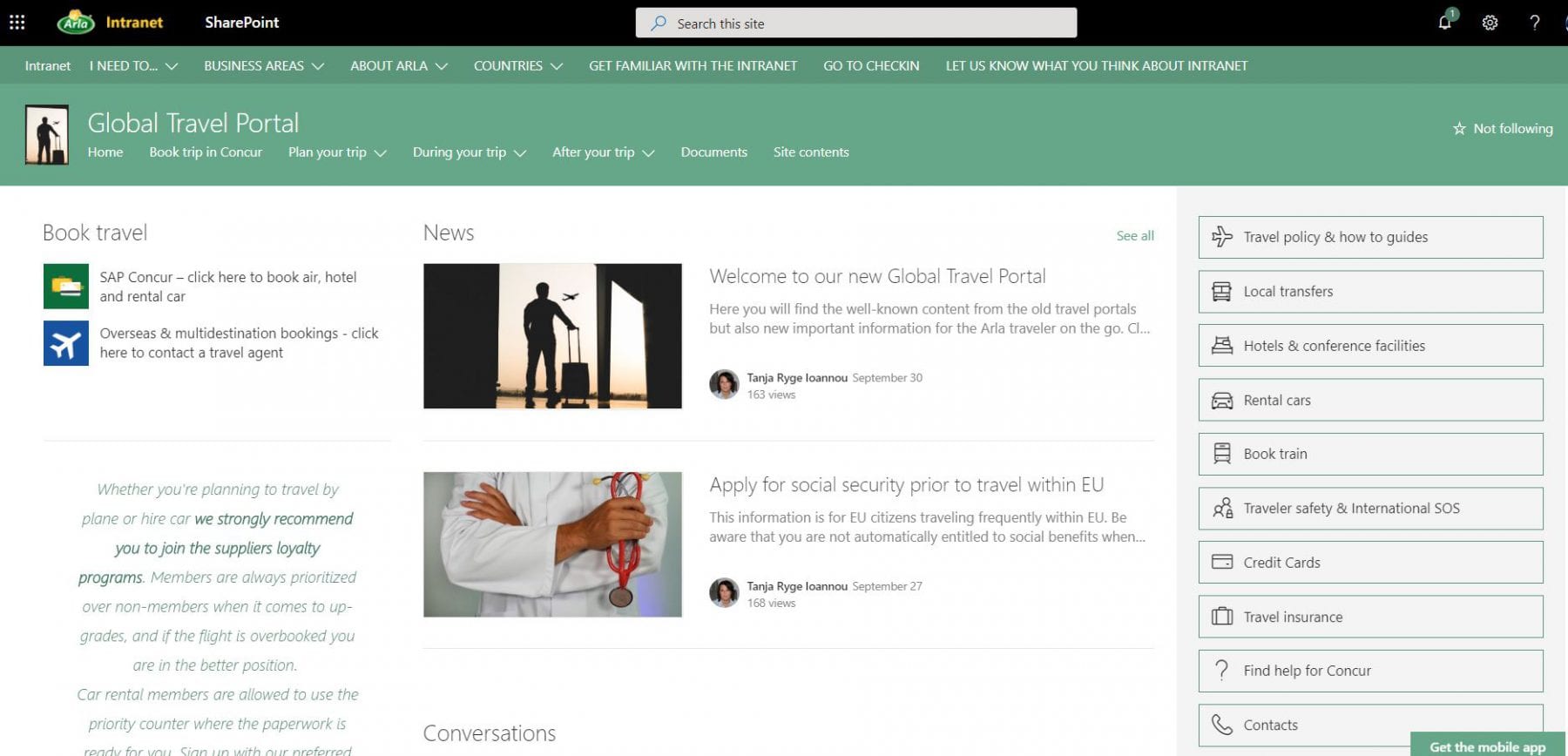Open the traveler silhouette news thumbnail
1568x756 pixels.
552,336
